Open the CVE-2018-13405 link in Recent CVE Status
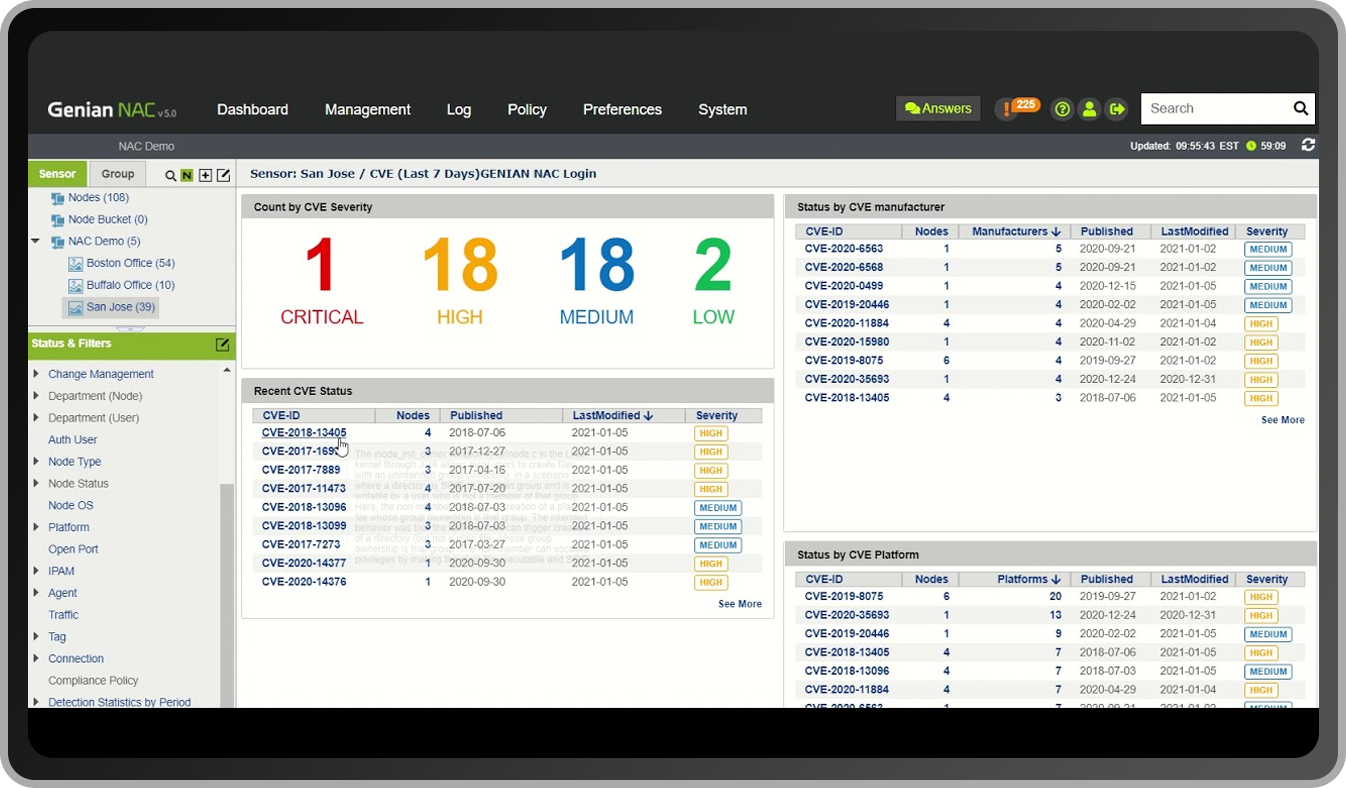 [x=304, y=433]
